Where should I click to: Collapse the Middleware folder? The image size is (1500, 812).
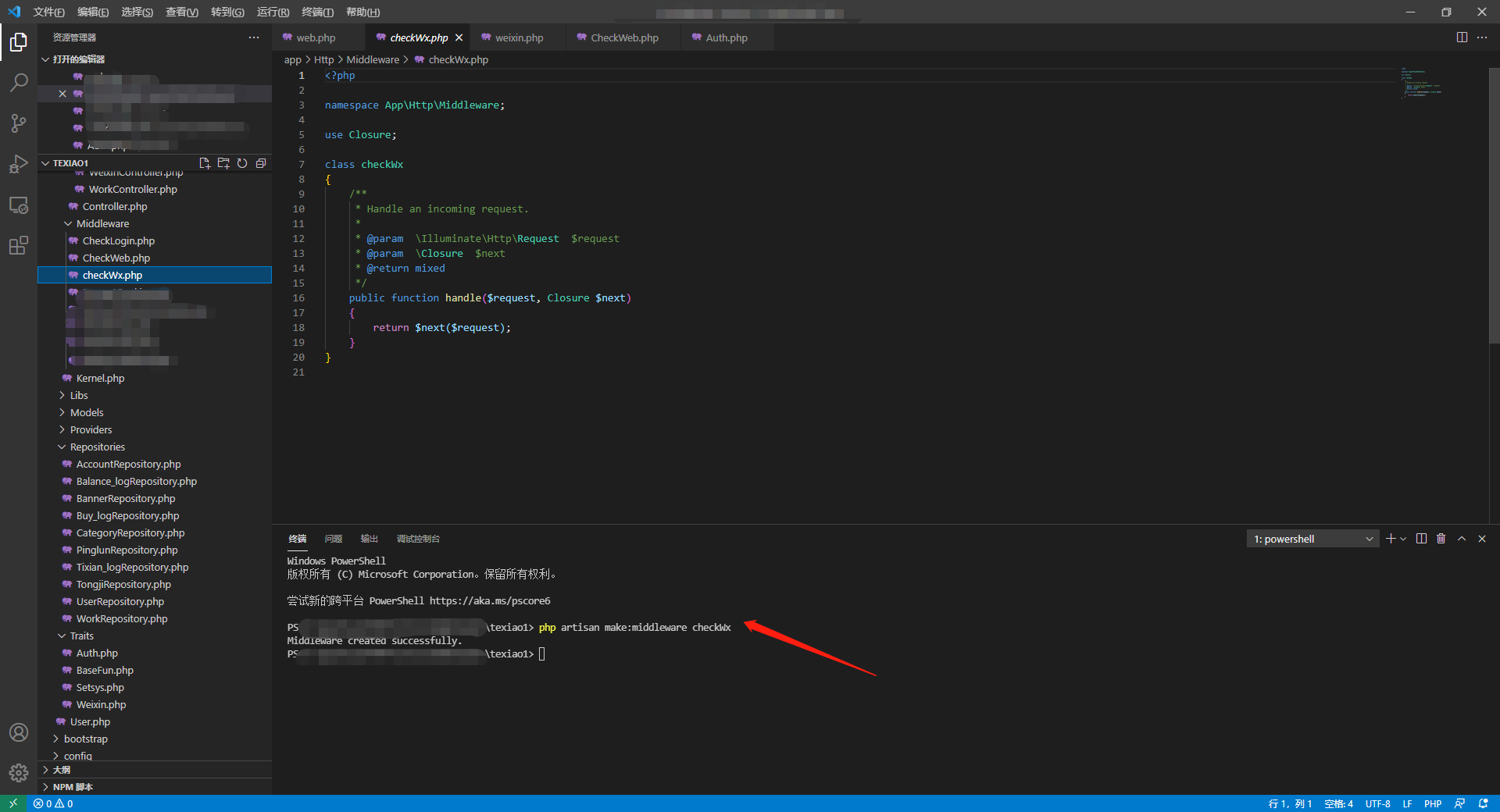coord(68,223)
